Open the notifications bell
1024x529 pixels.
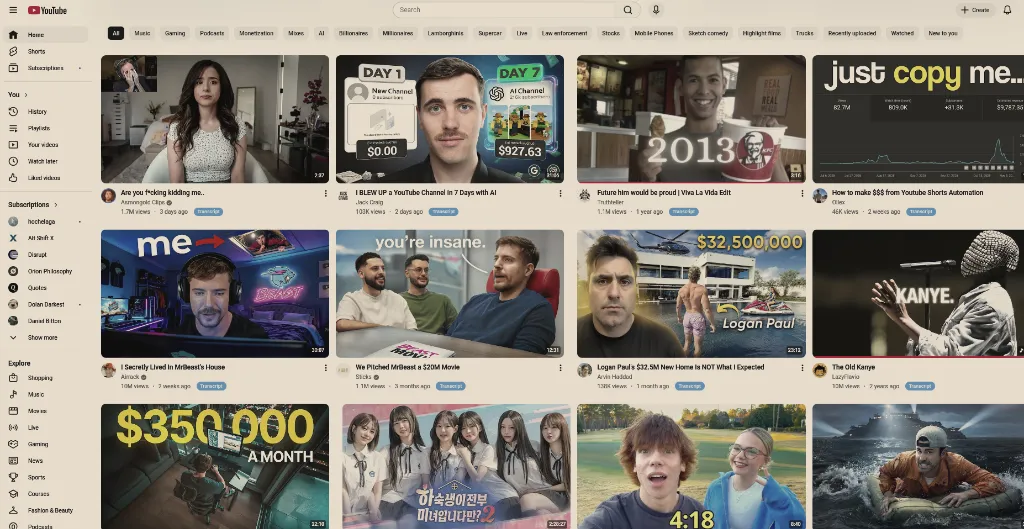click(1007, 10)
